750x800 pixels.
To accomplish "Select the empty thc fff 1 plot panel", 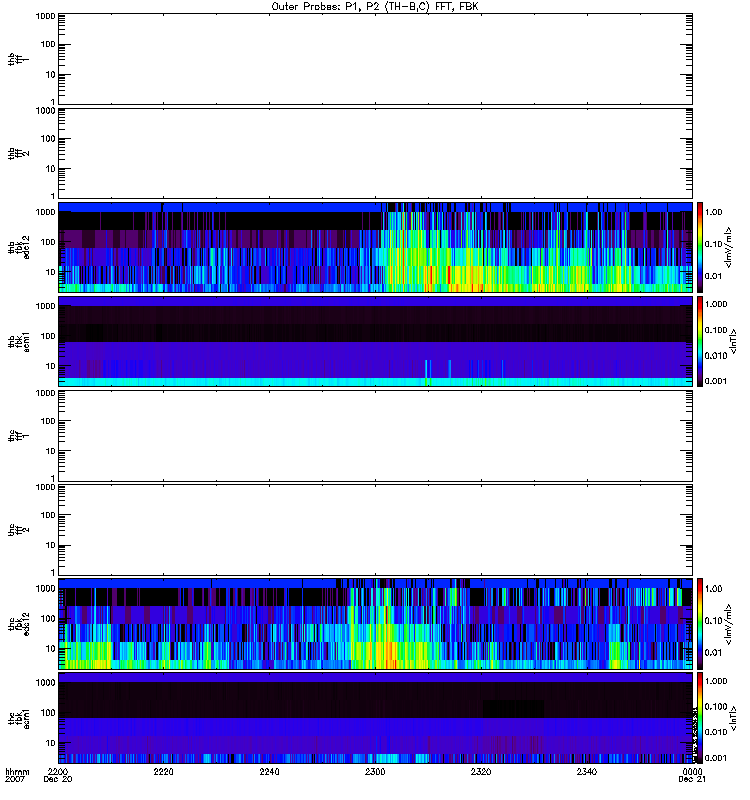I will click(x=375, y=436).
